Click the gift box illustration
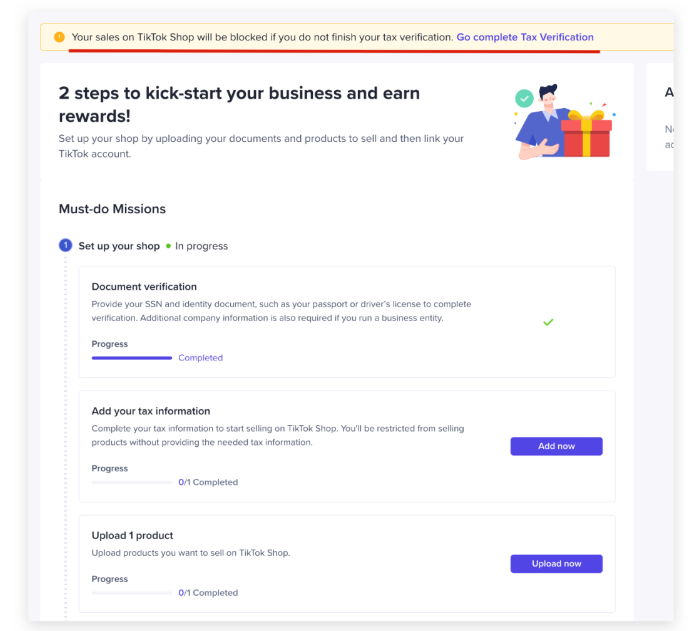The width and height of the screenshot is (697, 631). (587, 134)
